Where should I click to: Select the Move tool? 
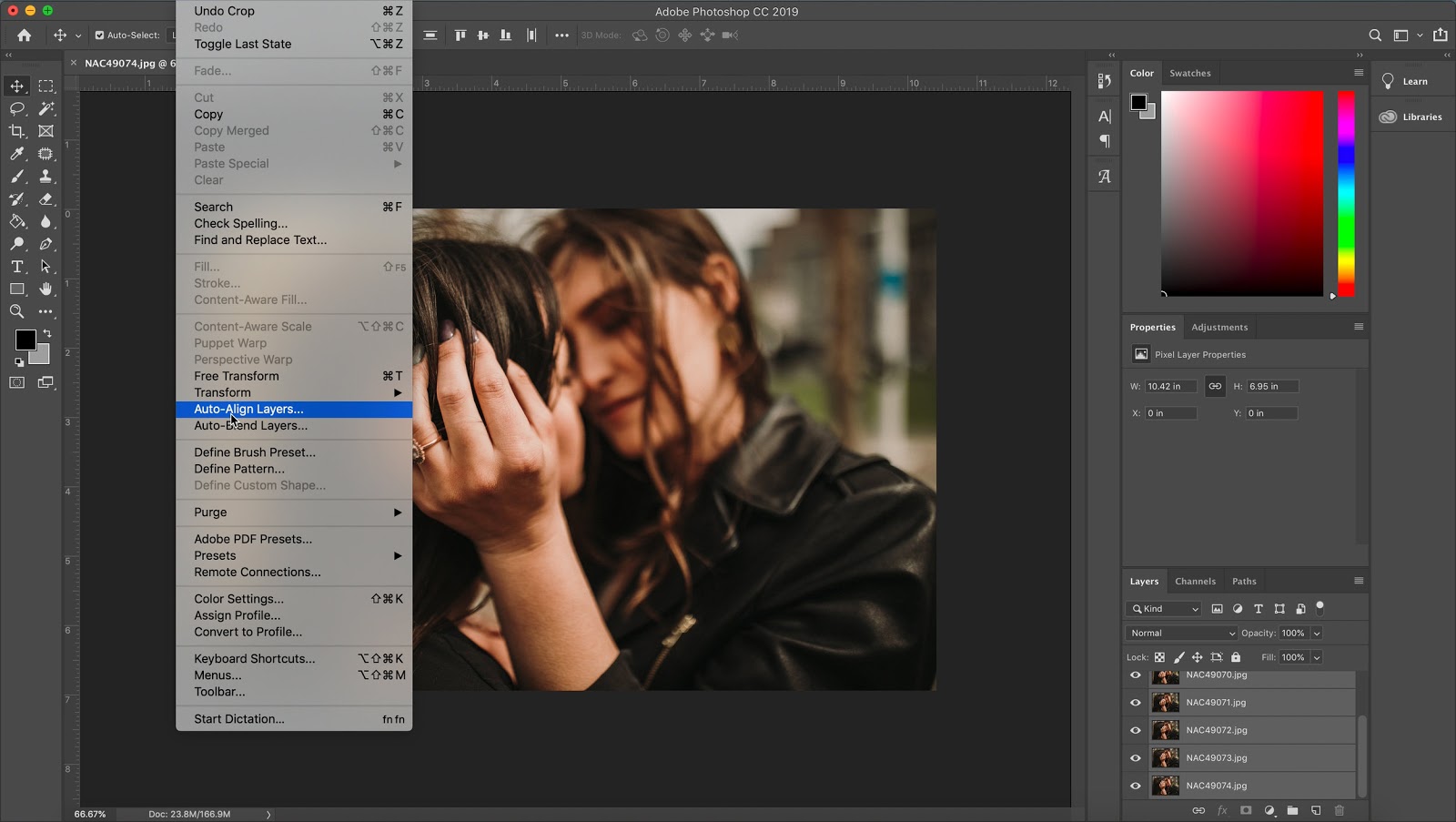tap(16, 86)
